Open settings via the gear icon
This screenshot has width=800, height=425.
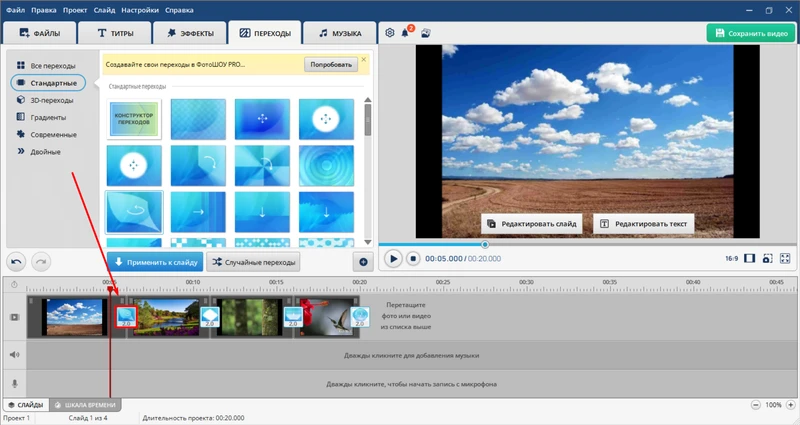[390, 33]
